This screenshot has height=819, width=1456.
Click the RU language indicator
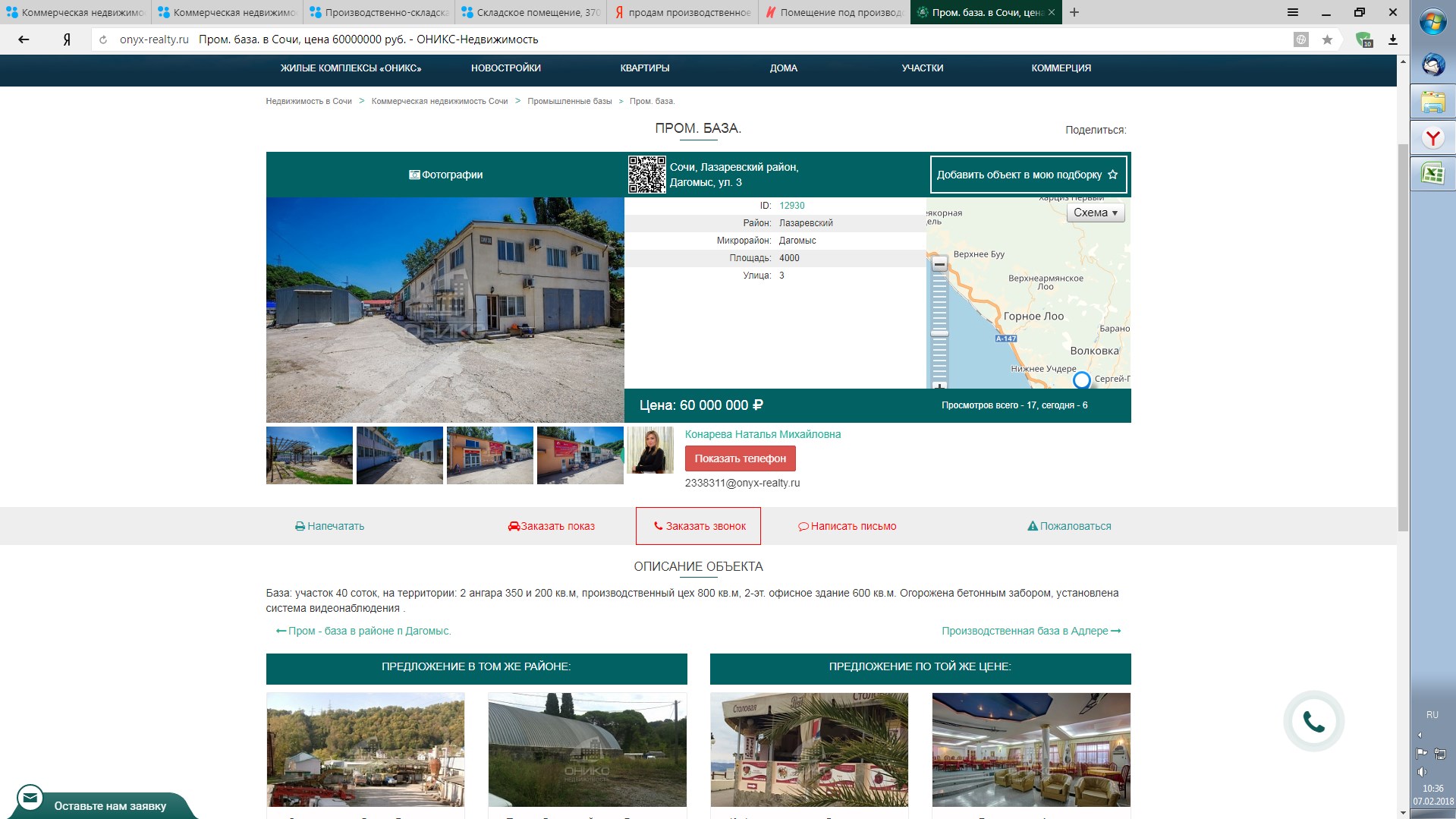coord(1432,715)
